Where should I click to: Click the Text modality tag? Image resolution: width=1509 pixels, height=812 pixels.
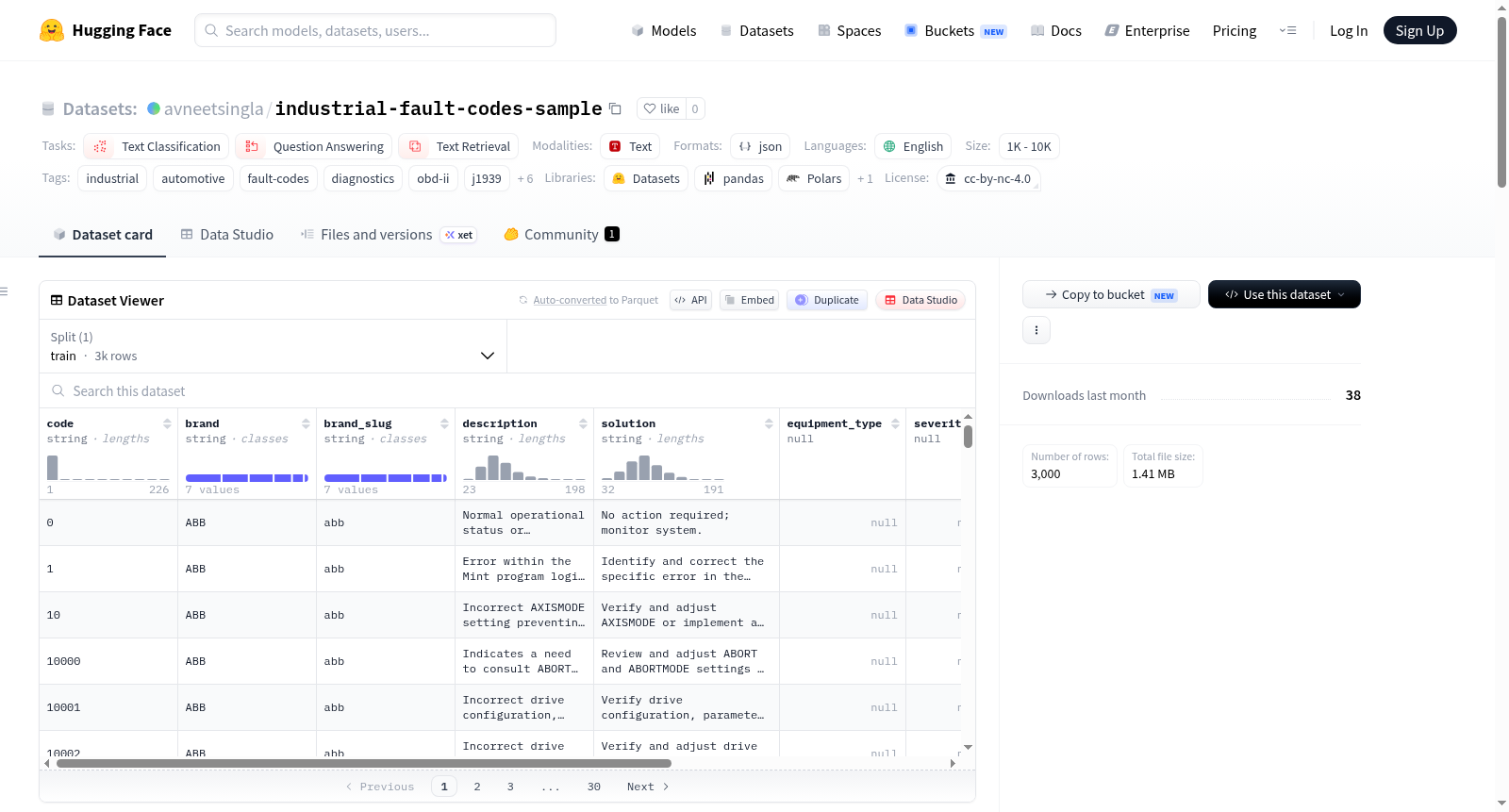click(630, 146)
